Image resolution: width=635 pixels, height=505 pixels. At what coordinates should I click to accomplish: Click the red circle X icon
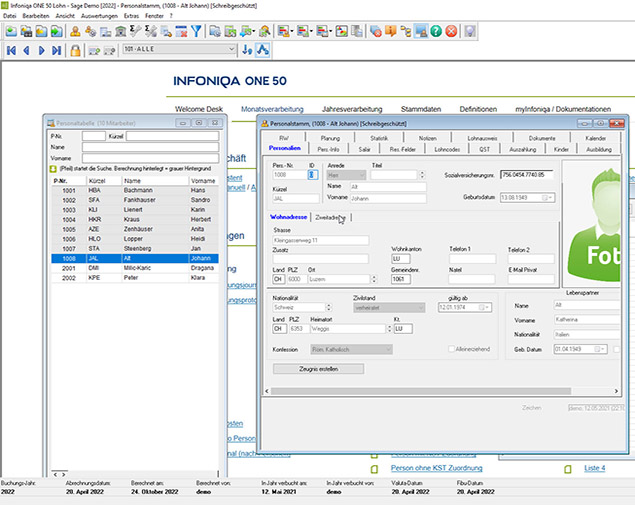pyautogui.click(x=451, y=31)
